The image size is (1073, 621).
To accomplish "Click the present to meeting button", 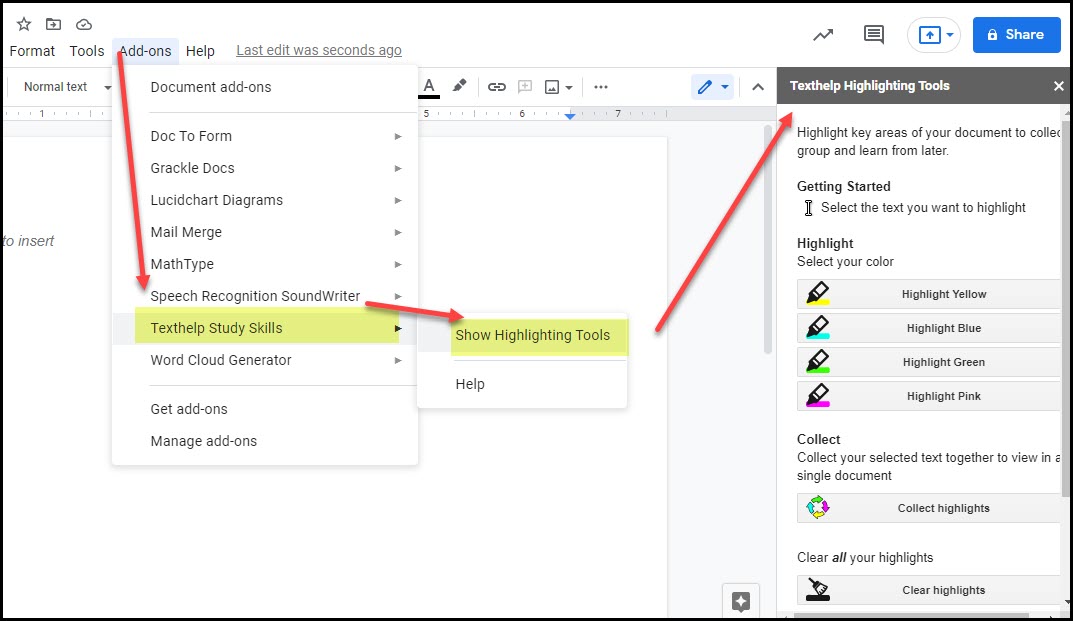I will pos(929,35).
